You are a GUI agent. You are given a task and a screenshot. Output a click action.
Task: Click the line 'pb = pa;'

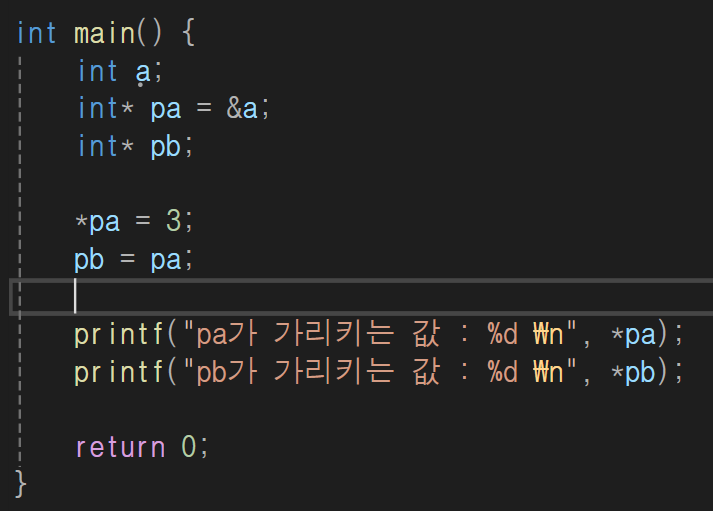click(134, 260)
